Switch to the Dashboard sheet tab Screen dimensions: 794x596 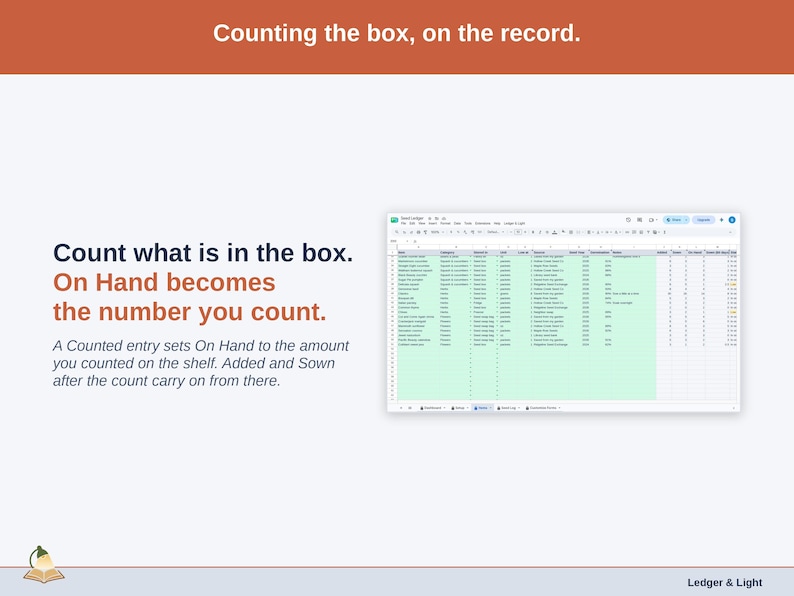pos(430,408)
